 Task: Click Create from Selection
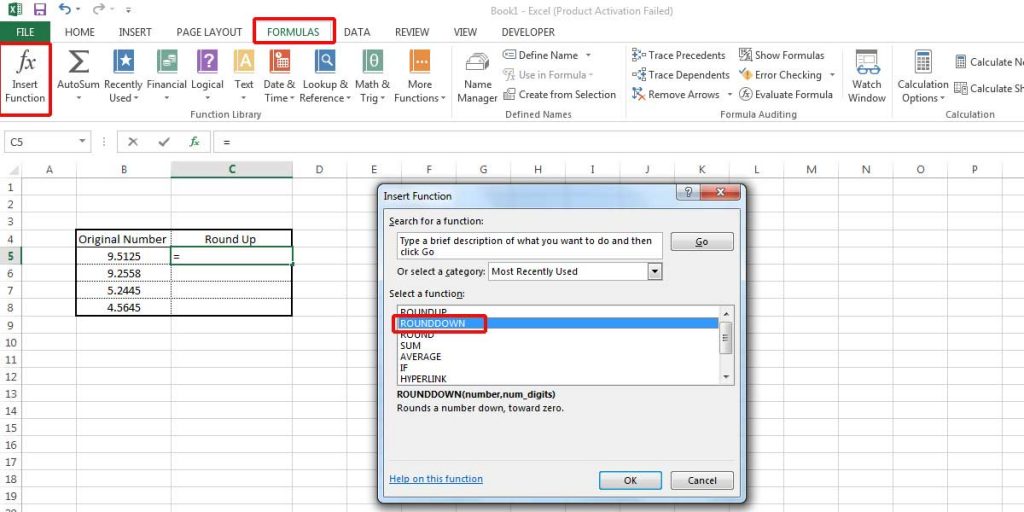pos(559,95)
